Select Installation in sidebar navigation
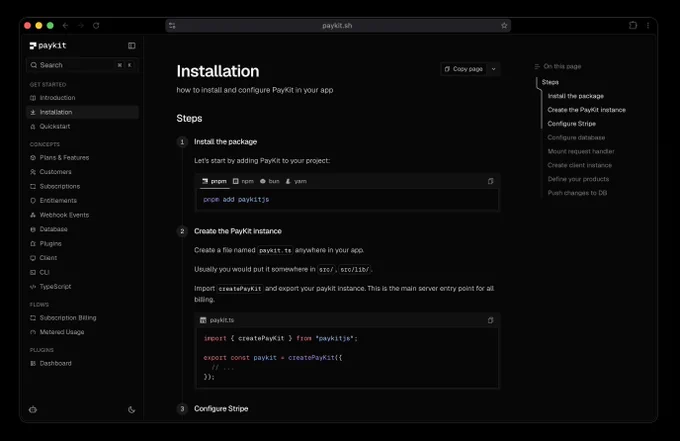This screenshot has height=441, width=680. 82,112
